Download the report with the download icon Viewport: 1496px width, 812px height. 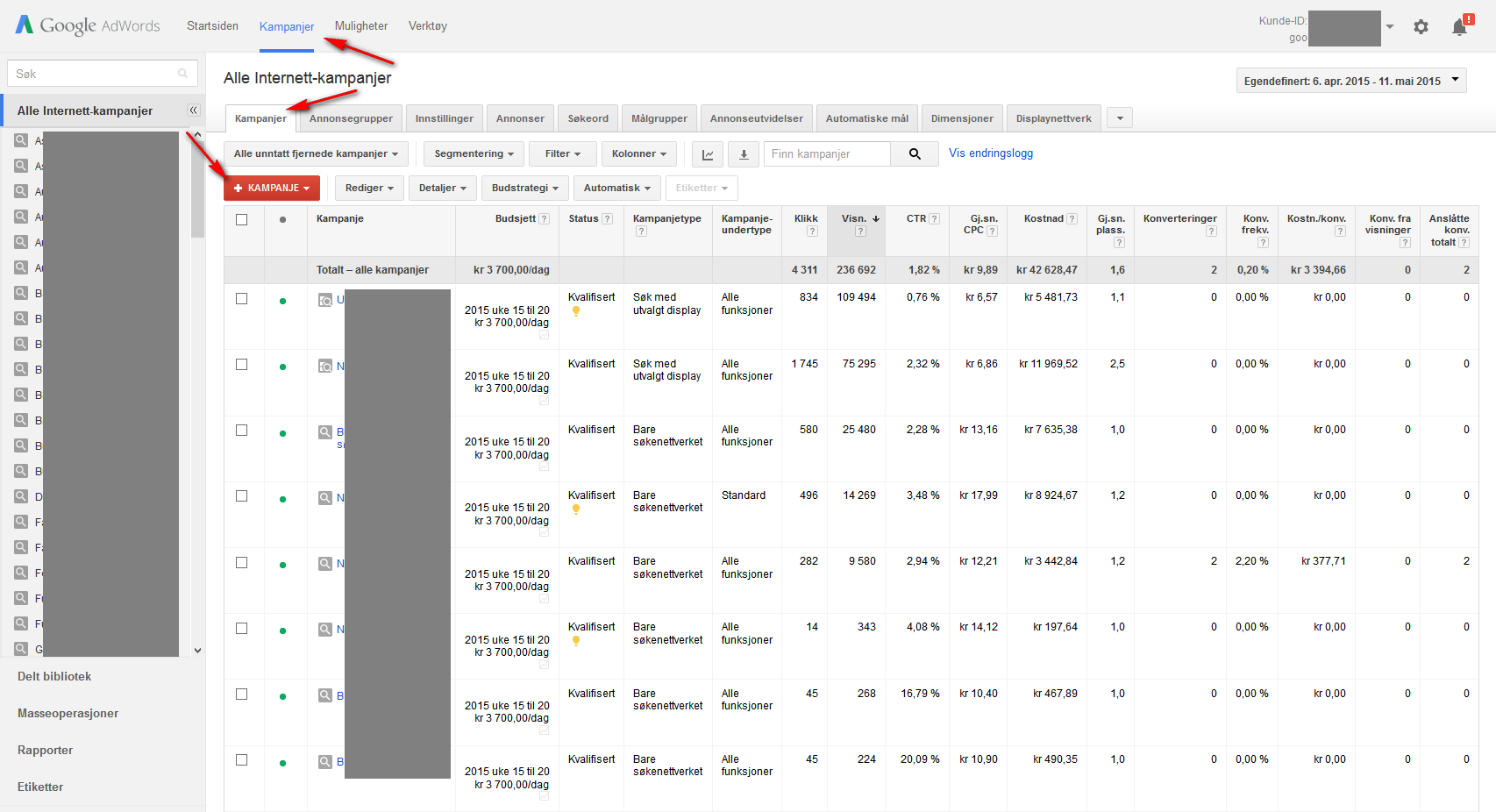tap(744, 154)
